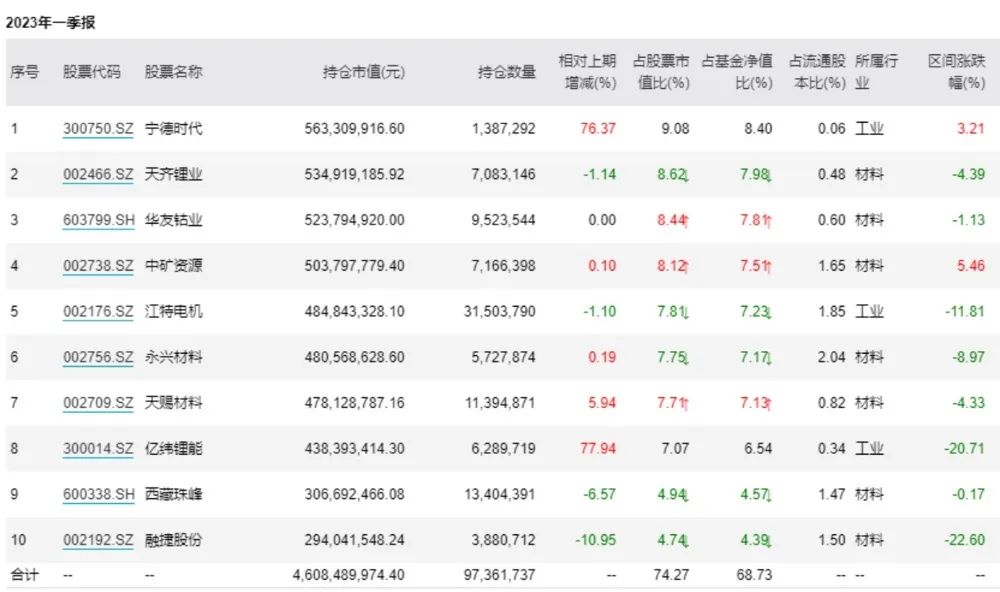The image size is (1000, 592).
Task: Click holding value 563,309,916.60
Action: 355,129
